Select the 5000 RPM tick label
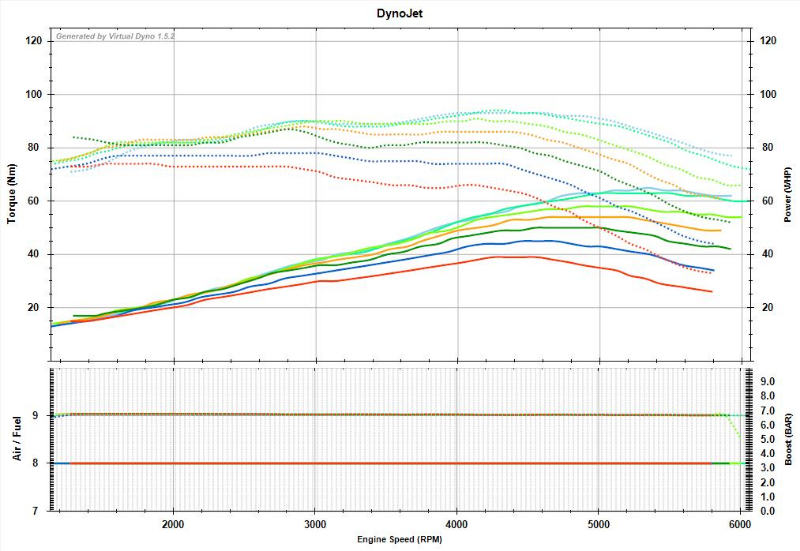Viewport: 800px width, 551px height. click(x=600, y=524)
